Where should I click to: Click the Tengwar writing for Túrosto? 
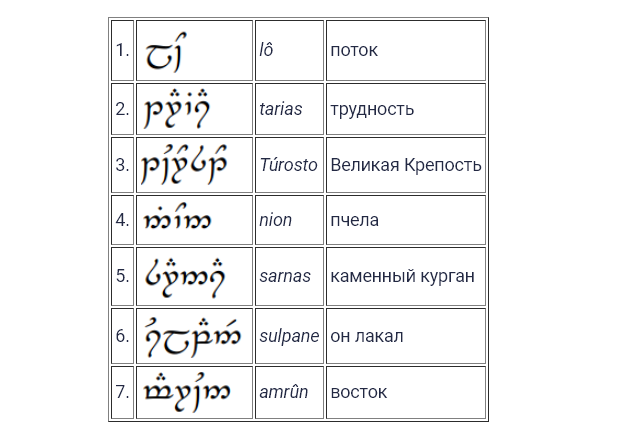[184, 164]
